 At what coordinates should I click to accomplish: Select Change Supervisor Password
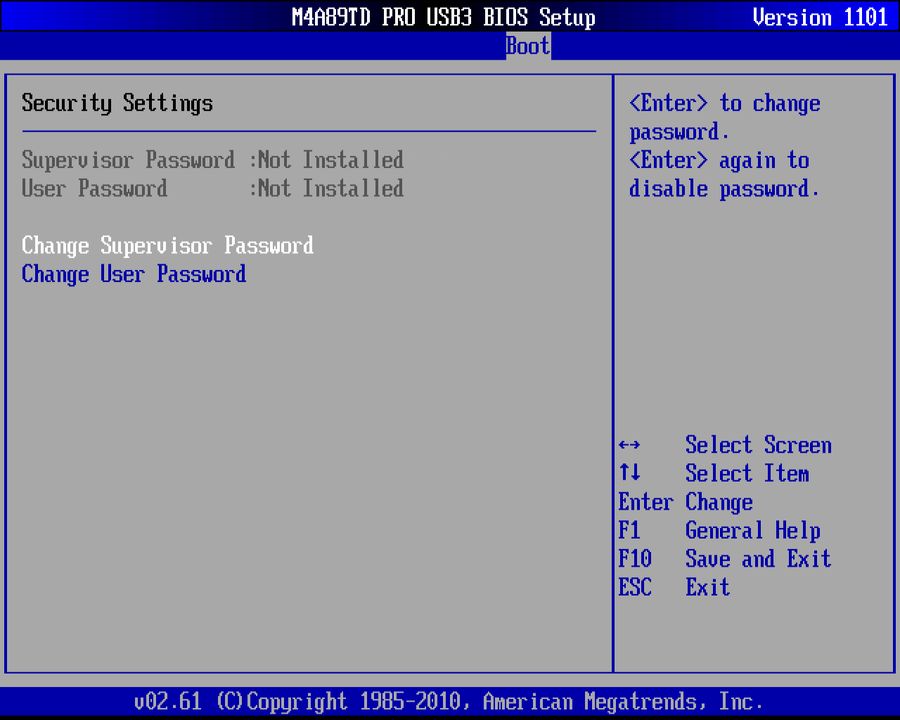point(167,245)
